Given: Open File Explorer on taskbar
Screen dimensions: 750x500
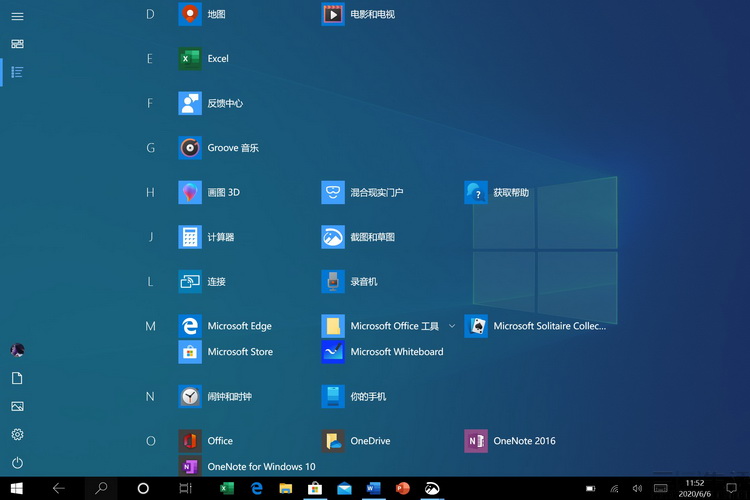Looking at the screenshot, I should click(x=286, y=488).
